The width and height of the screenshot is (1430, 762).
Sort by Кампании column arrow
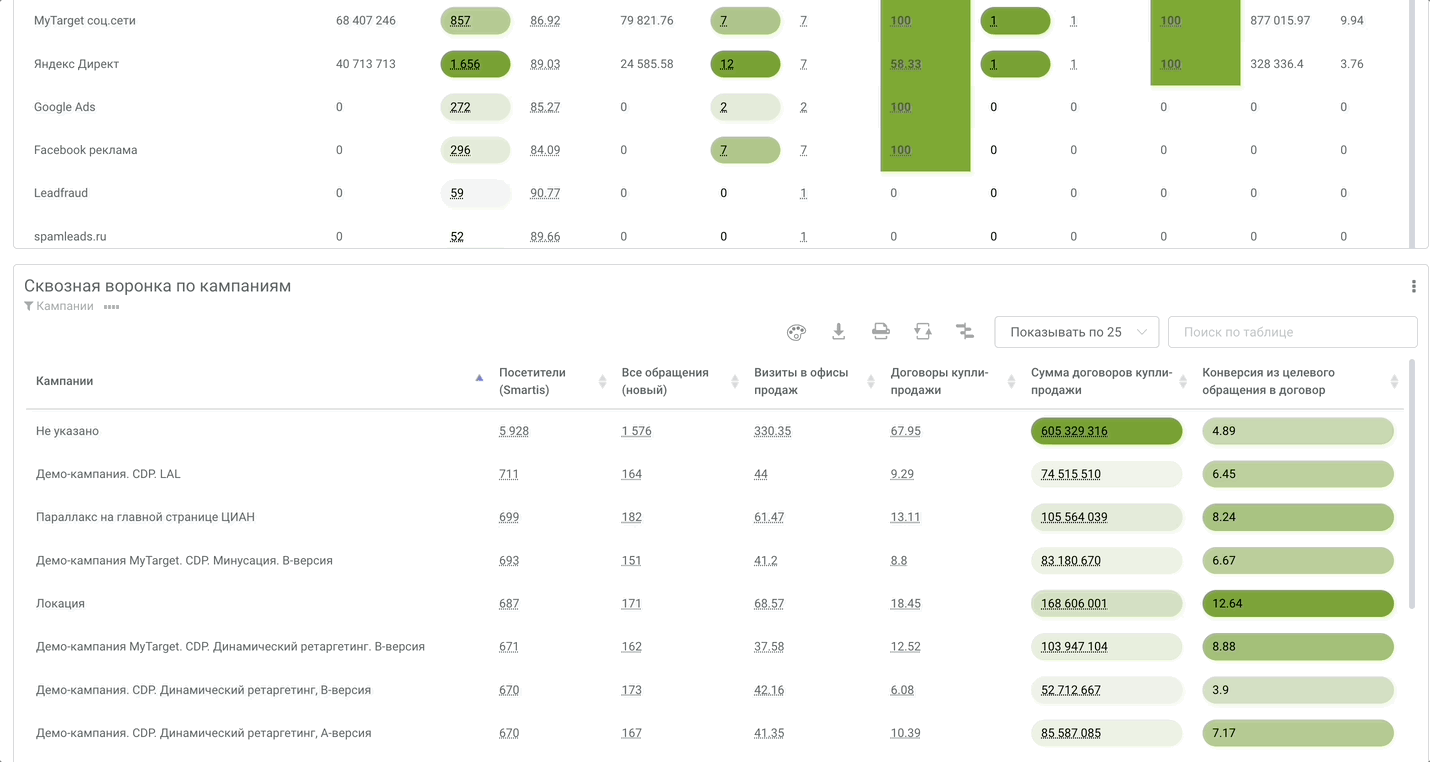point(479,378)
